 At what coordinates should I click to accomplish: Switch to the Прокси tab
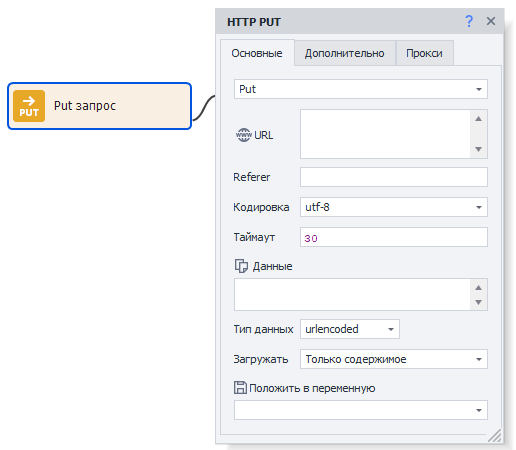424,53
